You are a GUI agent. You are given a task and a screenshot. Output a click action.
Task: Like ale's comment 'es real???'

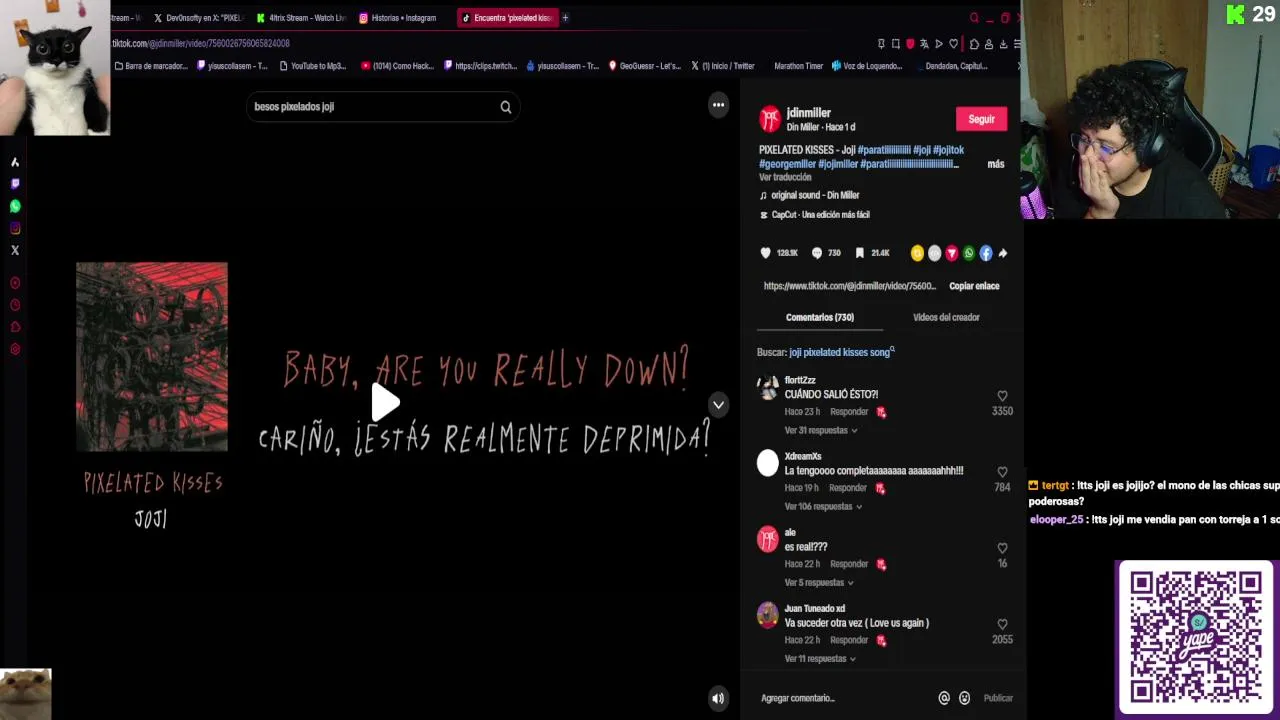pos(1002,548)
